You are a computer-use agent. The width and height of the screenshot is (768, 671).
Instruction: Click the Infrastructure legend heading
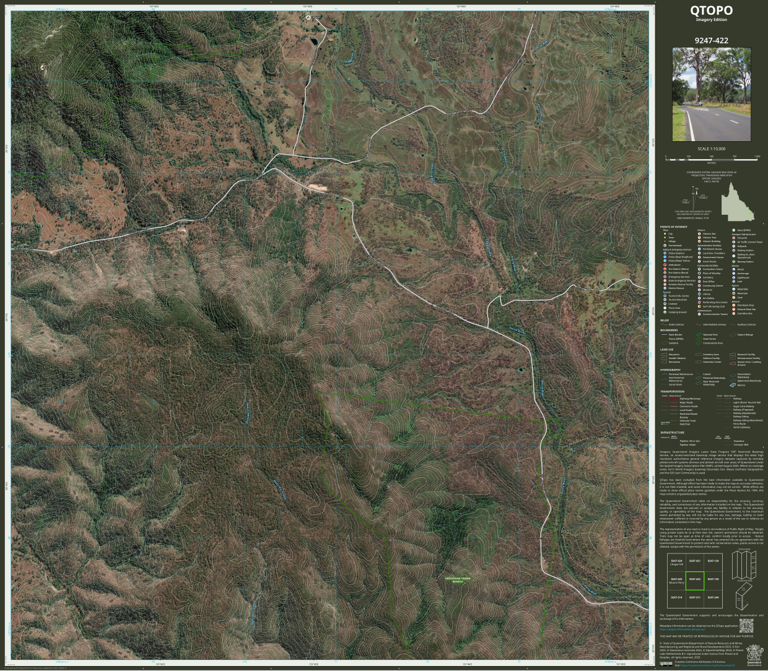pos(672,433)
